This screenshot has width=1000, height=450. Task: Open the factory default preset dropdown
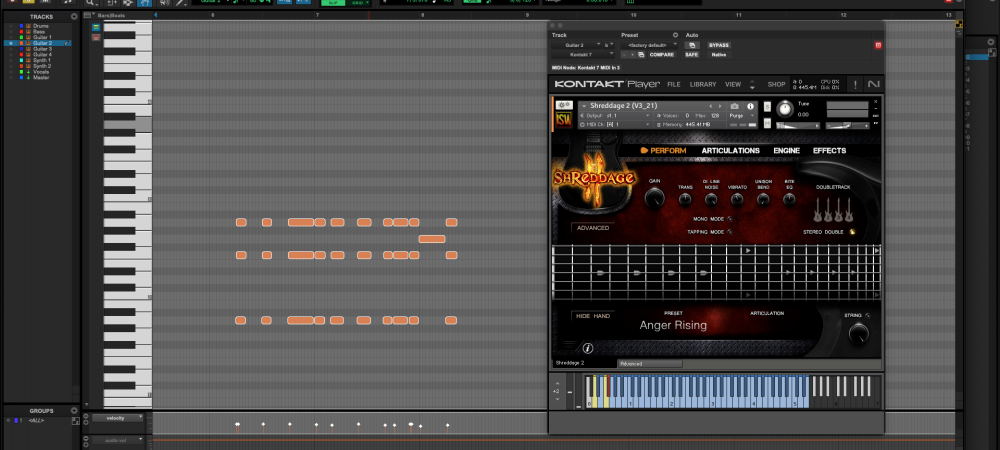coord(649,45)
